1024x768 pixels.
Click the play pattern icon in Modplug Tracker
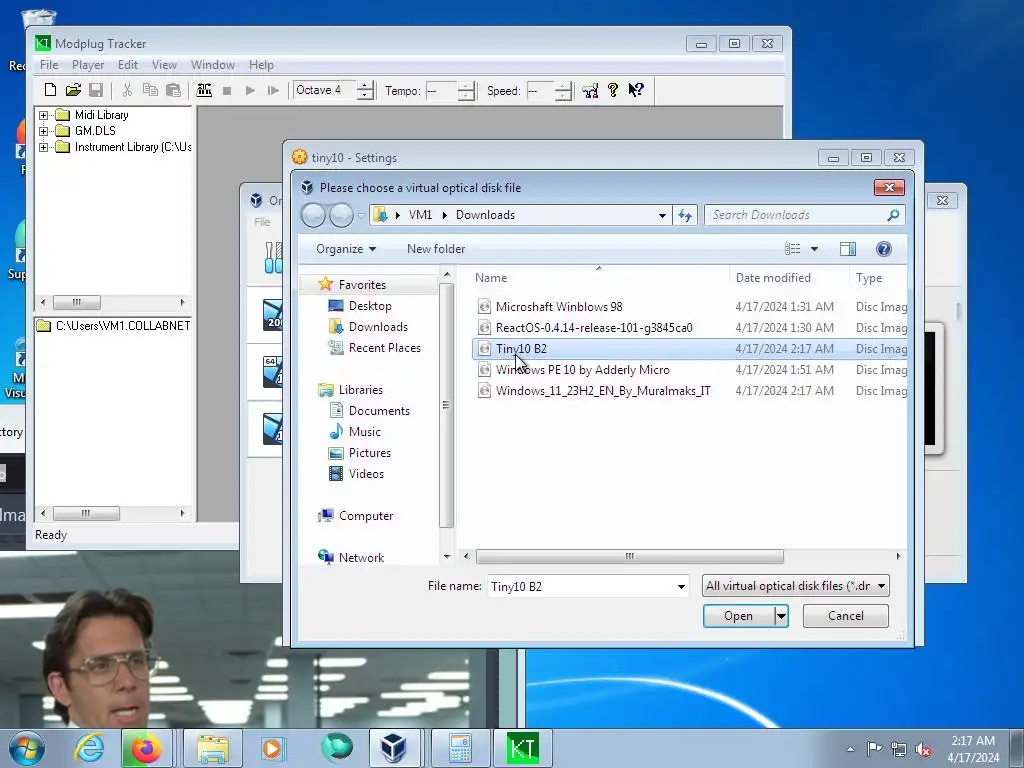pyautogui.click(x=273, y=91)
